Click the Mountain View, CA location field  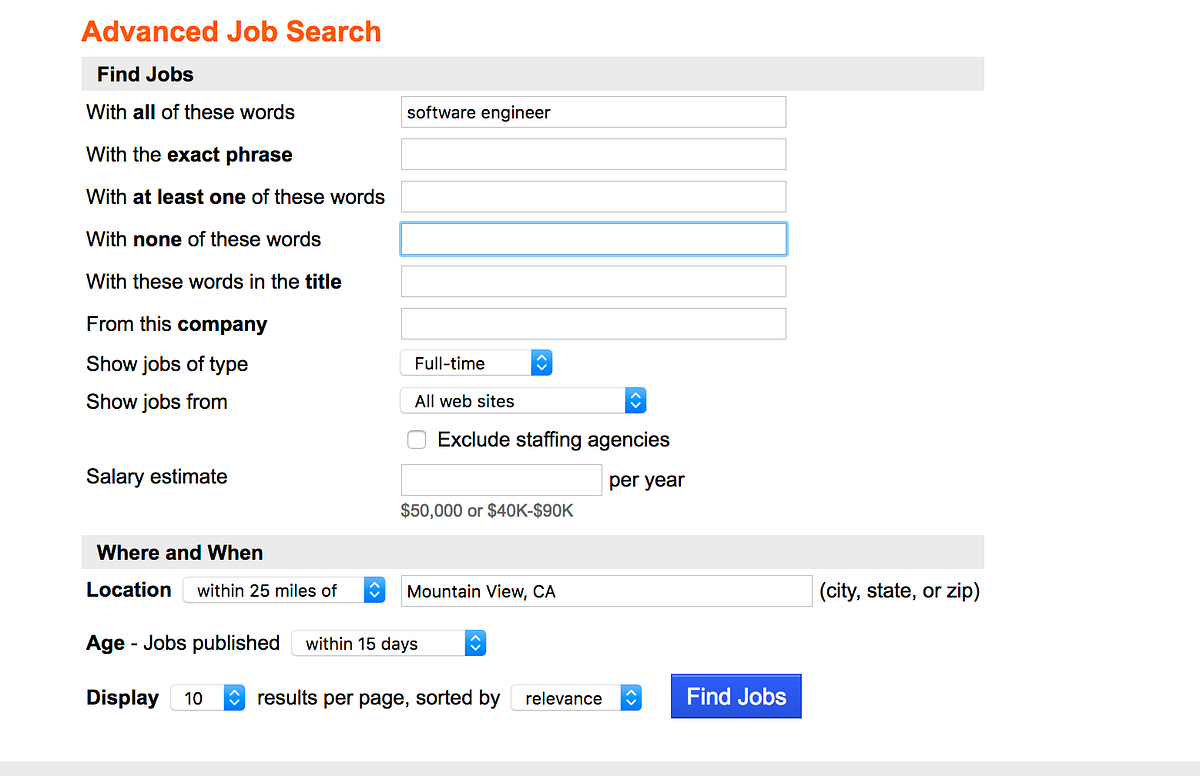(606, 591)
